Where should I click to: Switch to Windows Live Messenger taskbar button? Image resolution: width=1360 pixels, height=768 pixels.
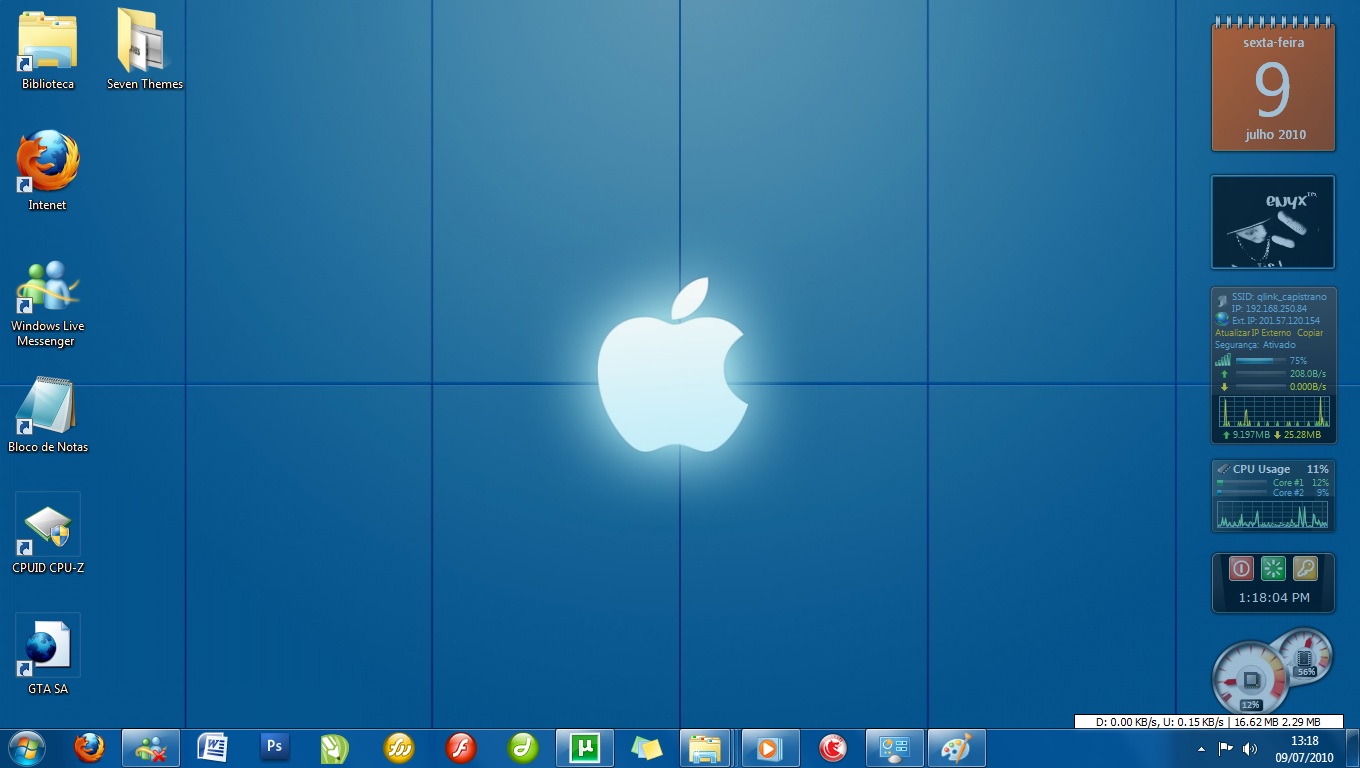coord(151,747)
